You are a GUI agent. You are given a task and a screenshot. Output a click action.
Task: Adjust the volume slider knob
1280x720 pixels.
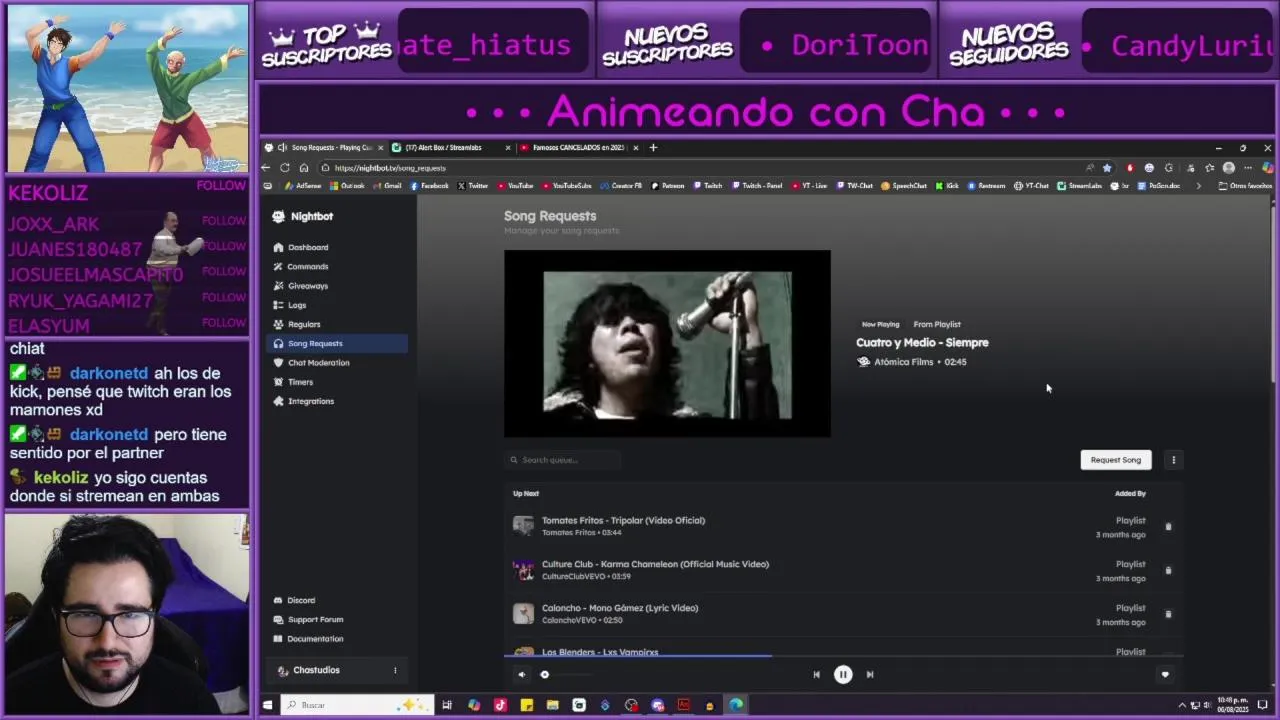point(545,674)
